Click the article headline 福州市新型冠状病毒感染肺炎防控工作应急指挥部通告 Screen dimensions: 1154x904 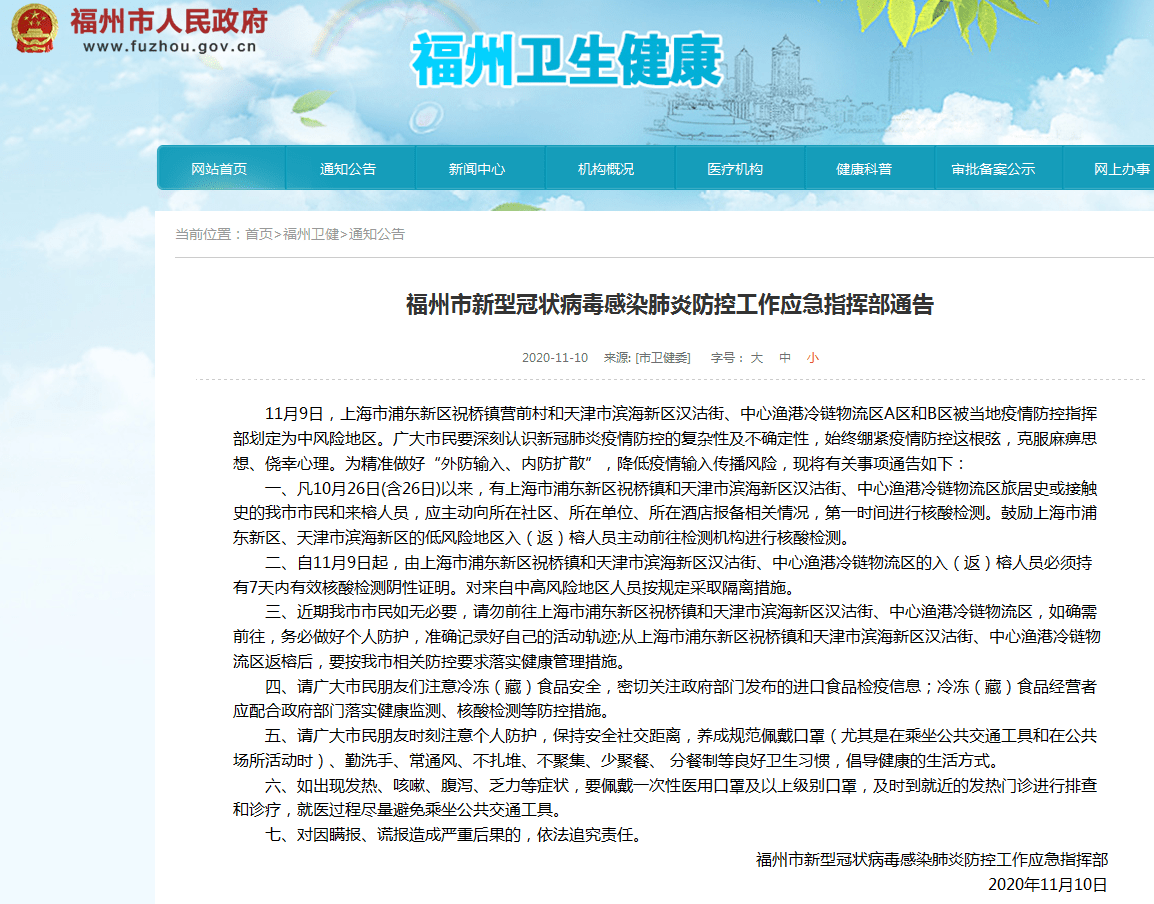click(x=670, y=304)
